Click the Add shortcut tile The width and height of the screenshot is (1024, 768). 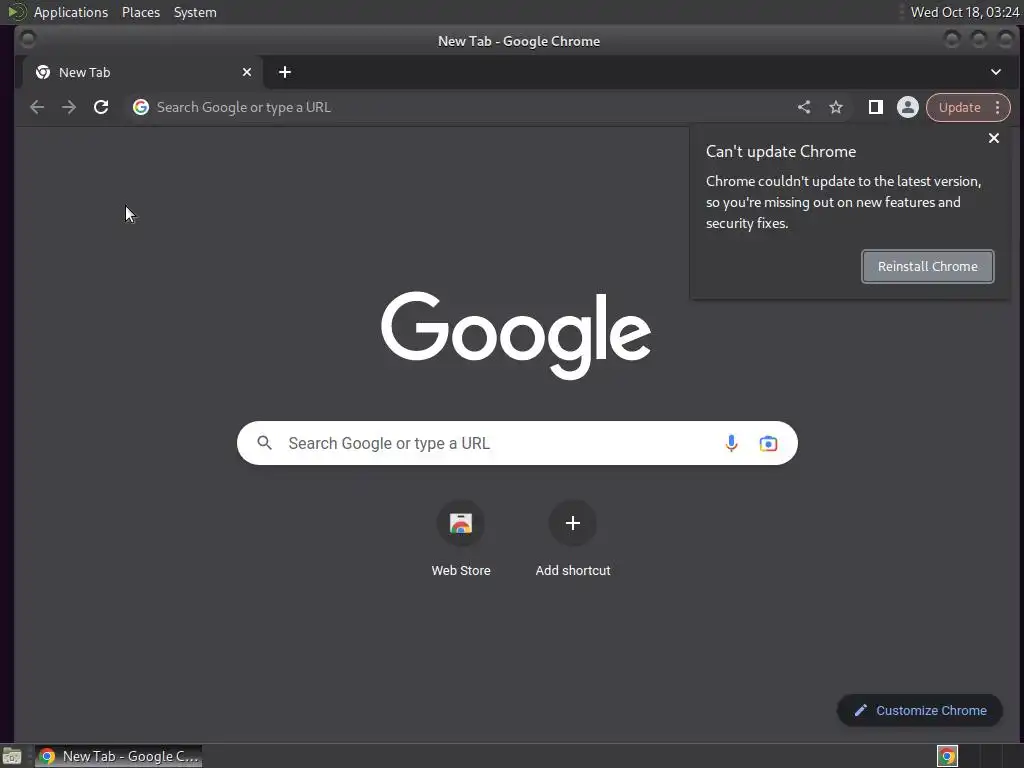(x=573, y=539)
